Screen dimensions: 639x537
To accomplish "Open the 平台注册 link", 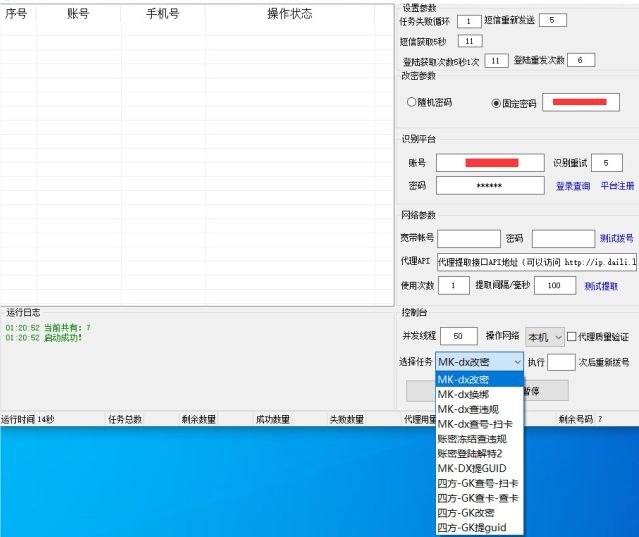I will pos(616,186).
